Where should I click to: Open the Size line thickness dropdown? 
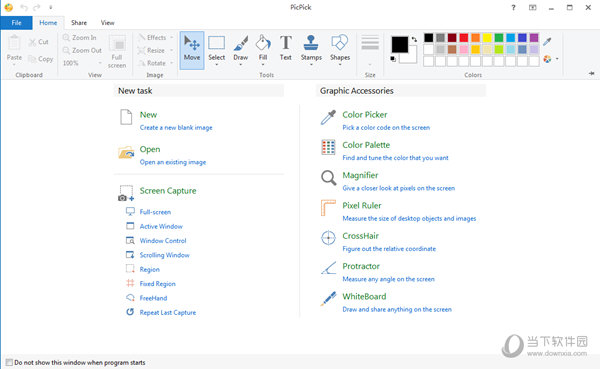click(370, 64)
